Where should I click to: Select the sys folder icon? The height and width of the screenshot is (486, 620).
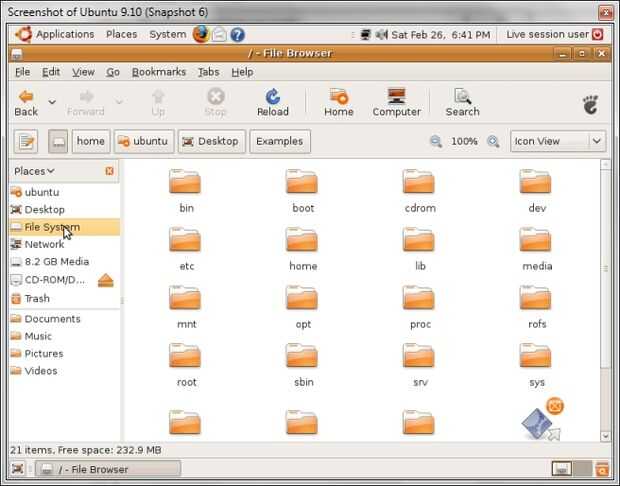(x=535, y=356)
